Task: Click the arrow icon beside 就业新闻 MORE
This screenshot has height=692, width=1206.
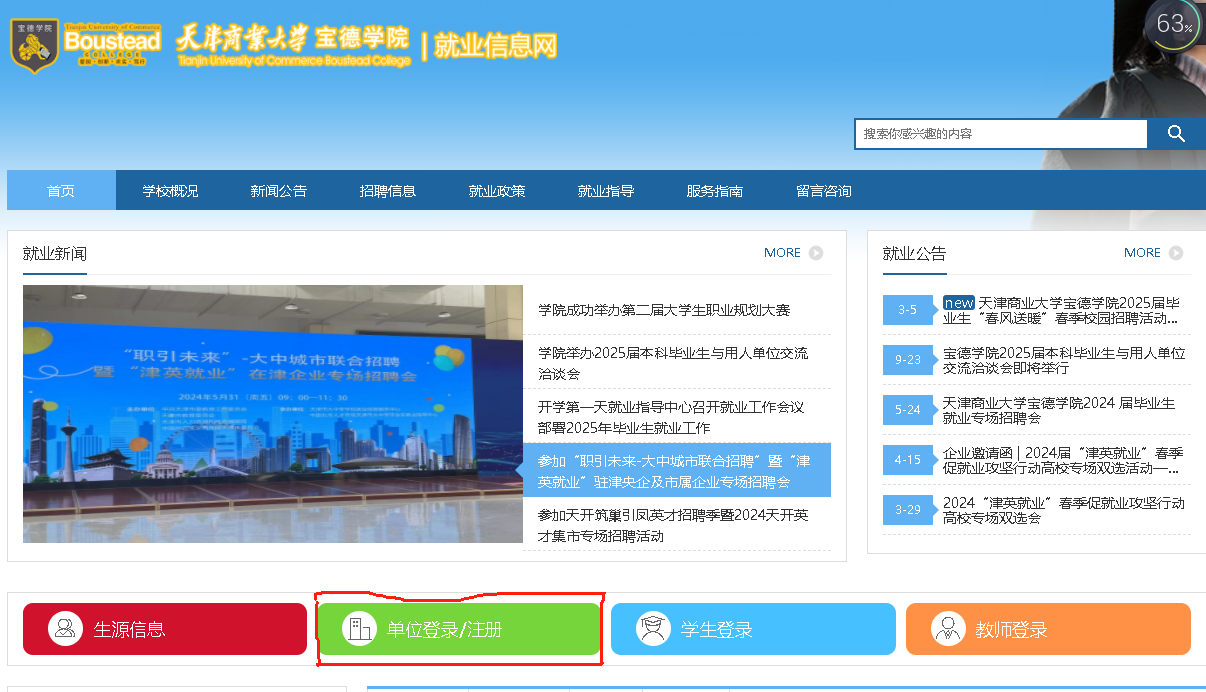Action: (x=816, y=253)
